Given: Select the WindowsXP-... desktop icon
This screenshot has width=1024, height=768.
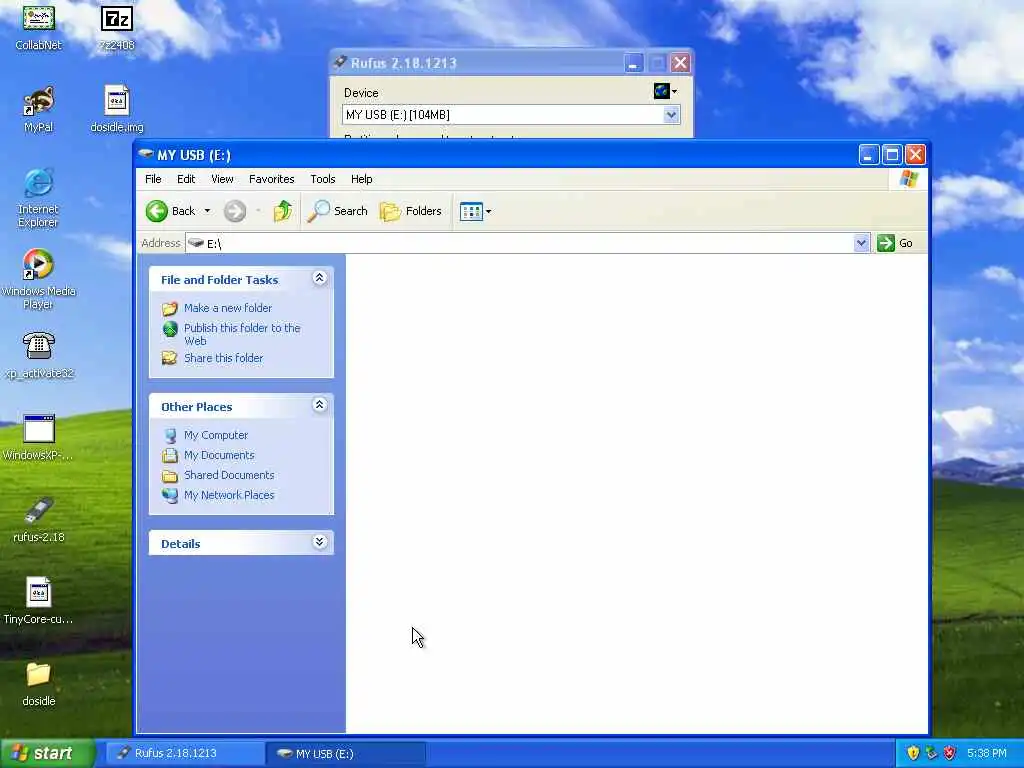Looking at the screenshot, I should pos(39,438).
